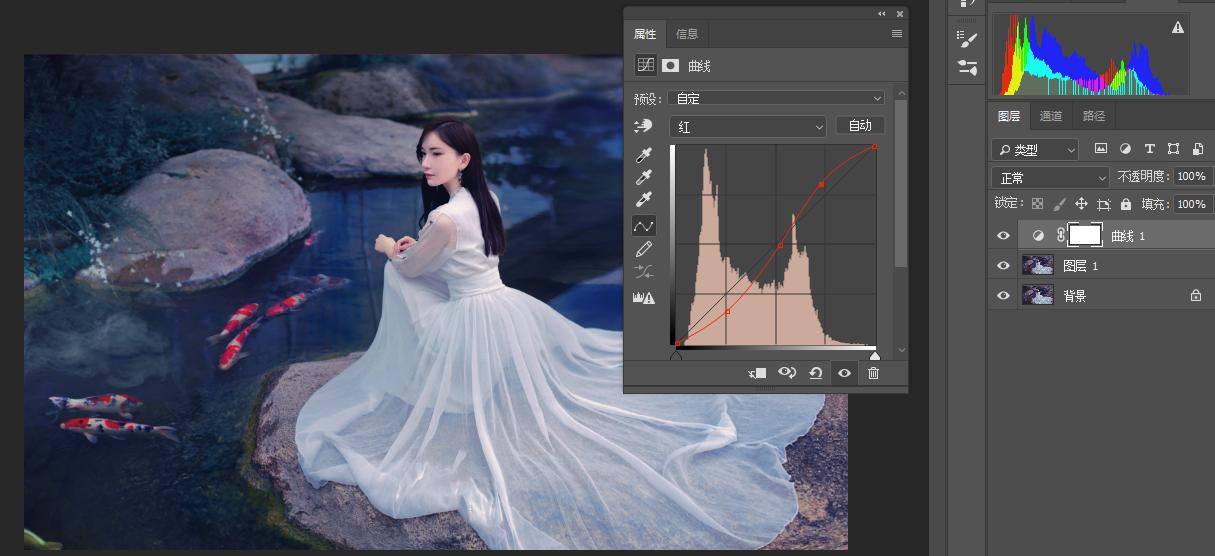Click the mask icon beside 曲线 label
The image size is (1215, 556).
(x=670, y=65)
